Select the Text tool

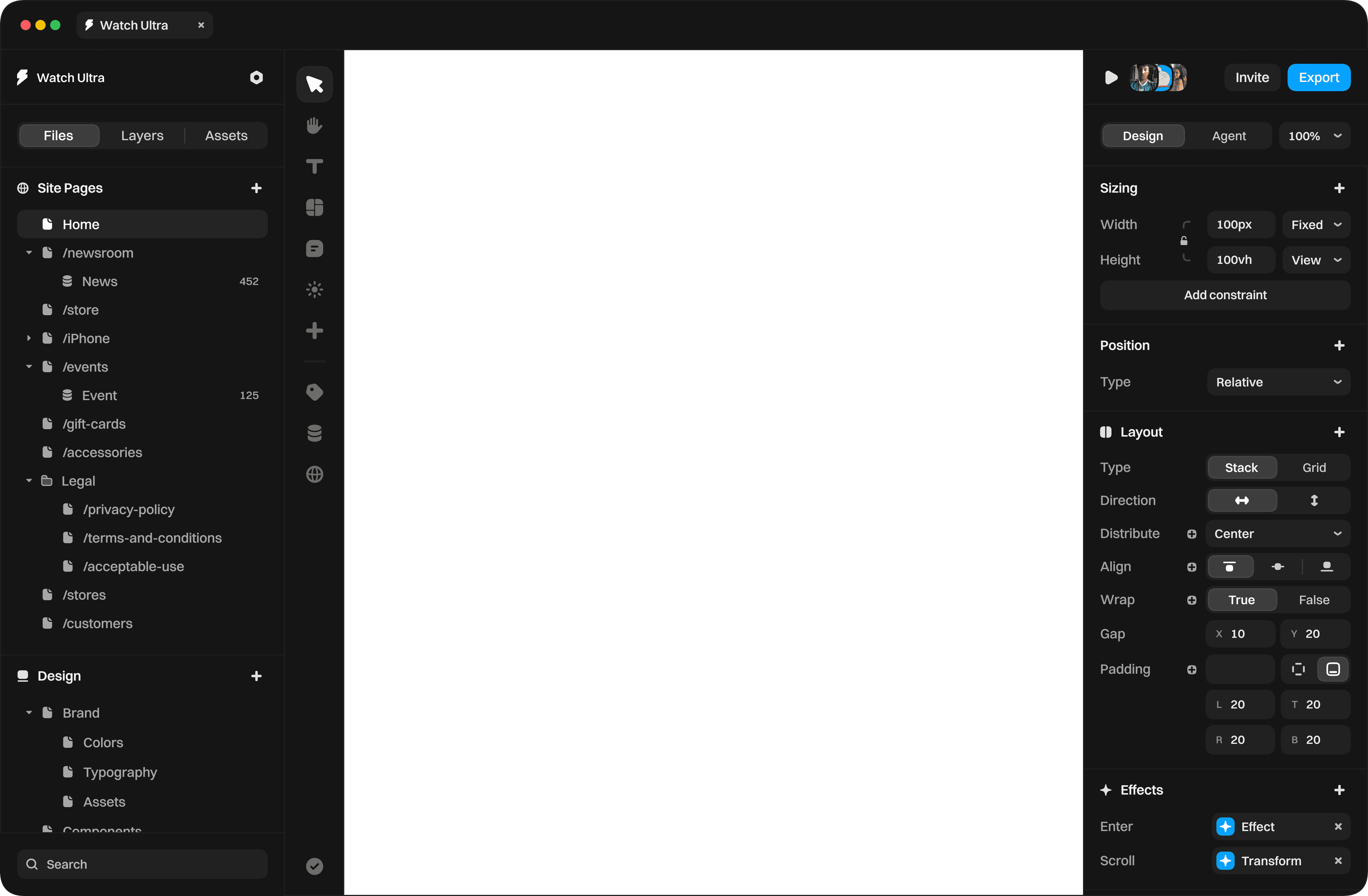click(x=315, y=167)
